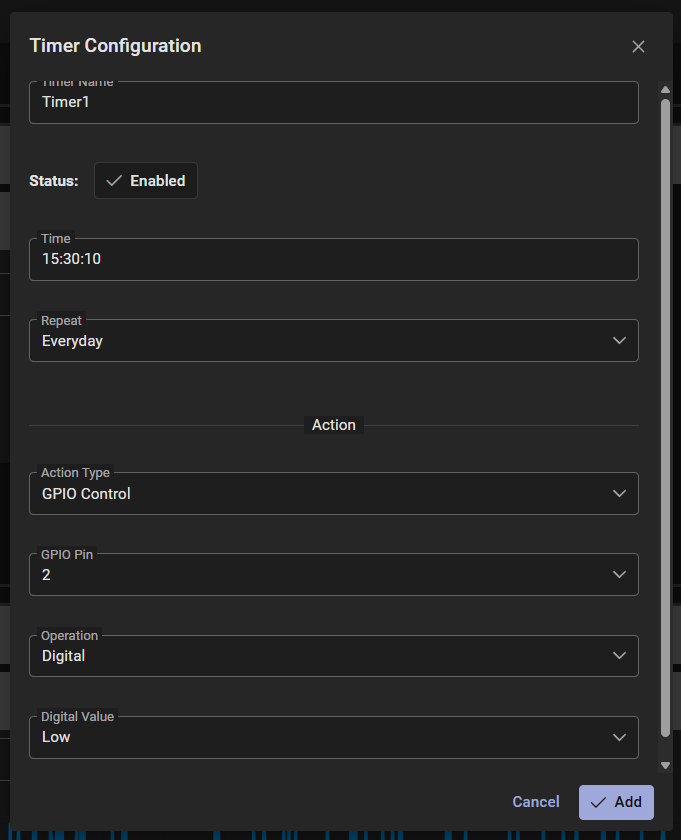Click the checkmark icon on Add button
This screenshot has height=840, width=681.
[599, 802]
